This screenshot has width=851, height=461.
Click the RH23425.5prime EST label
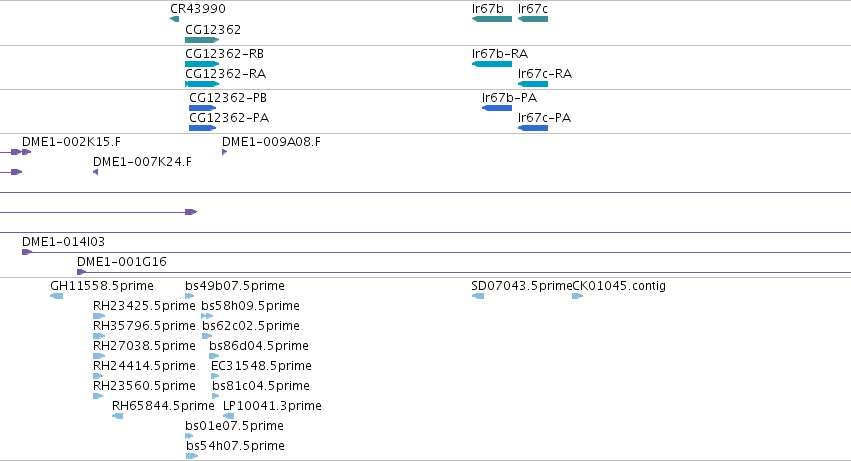[144, 306]
